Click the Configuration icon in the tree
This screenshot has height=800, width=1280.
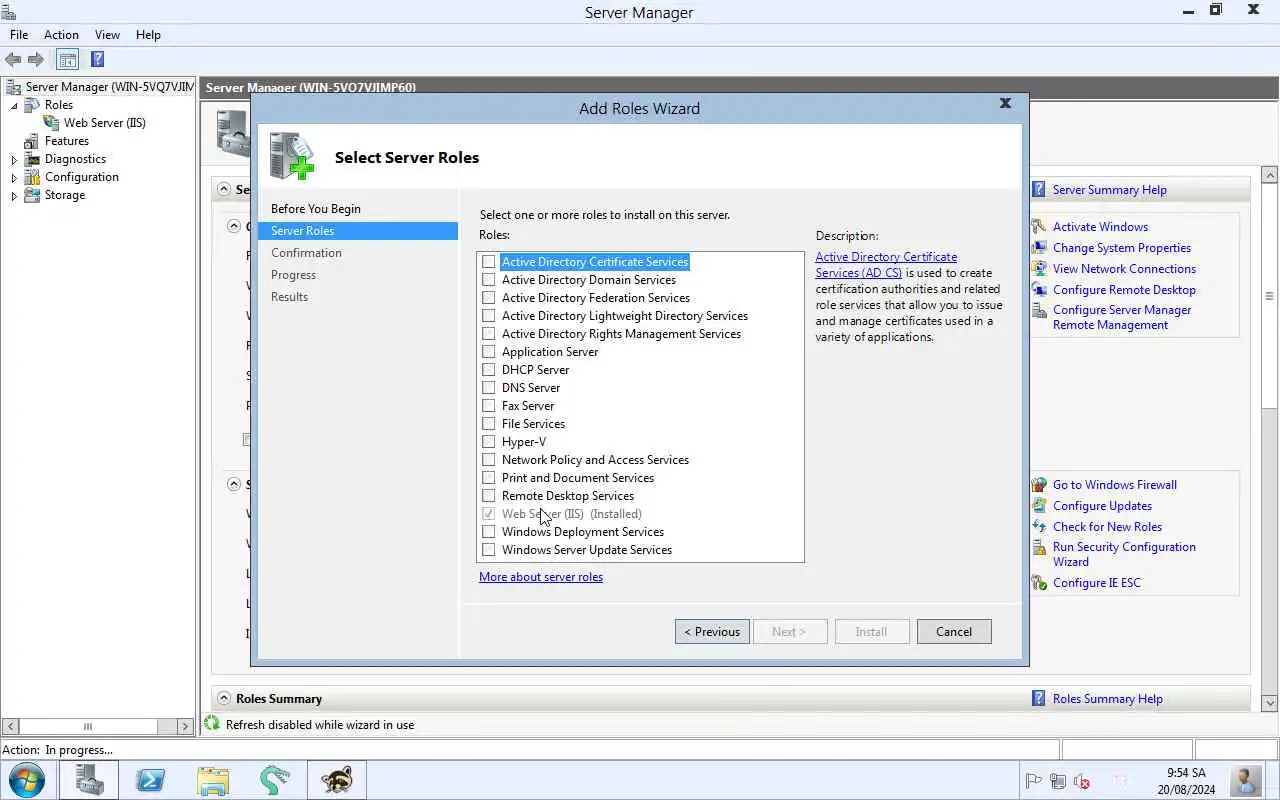(32, 177)
